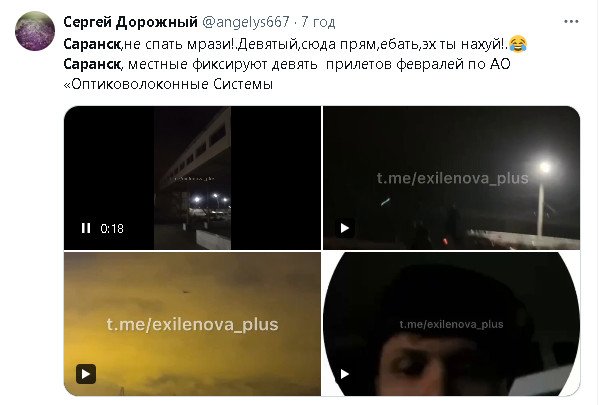This screenshot has width=599, height=405.
Task: Click the 0:18 video time indicator
Action: (x=112, y=228)
